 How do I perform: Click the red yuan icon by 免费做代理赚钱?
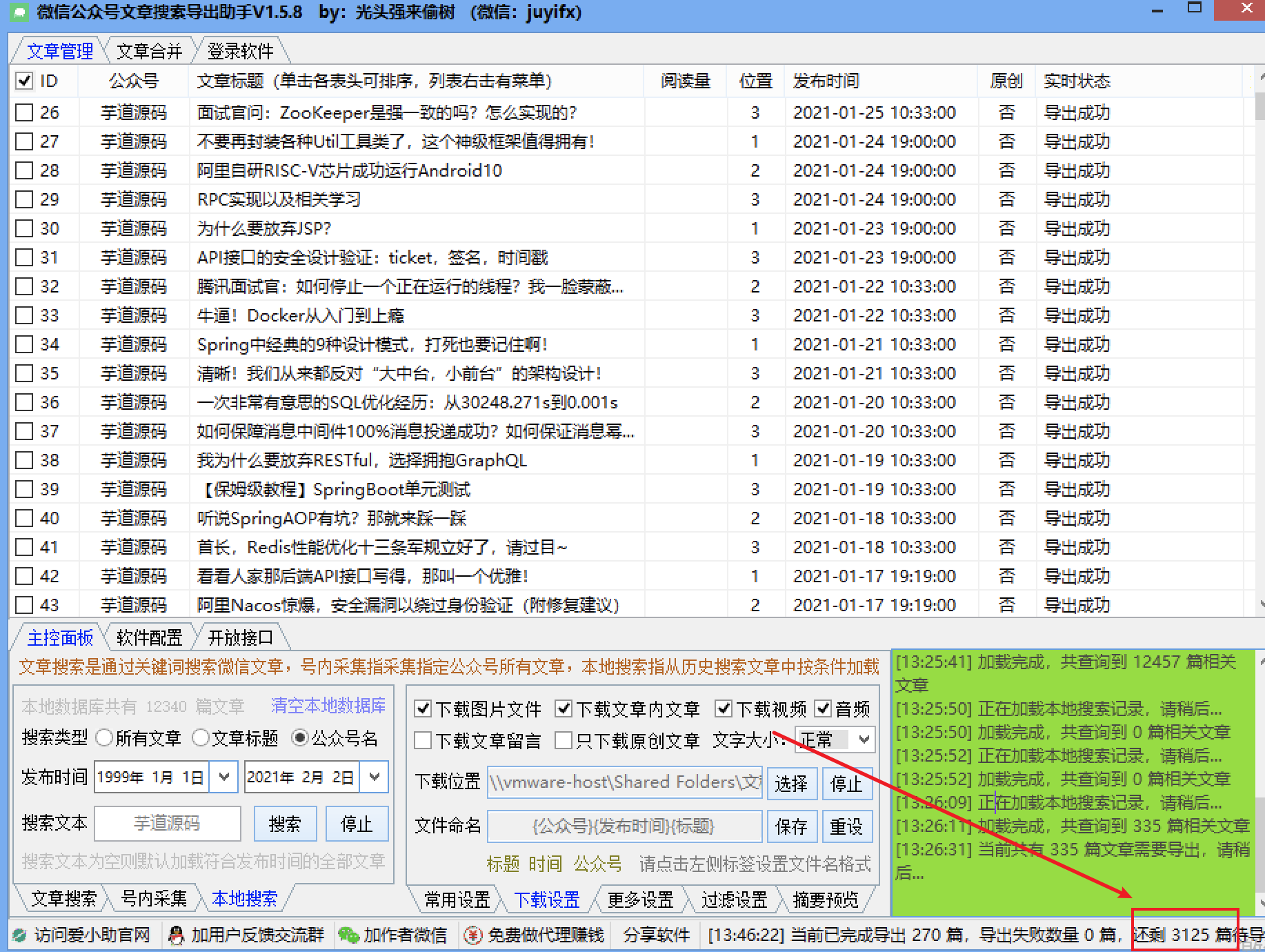pyautogui.click(x=473, y=935)
